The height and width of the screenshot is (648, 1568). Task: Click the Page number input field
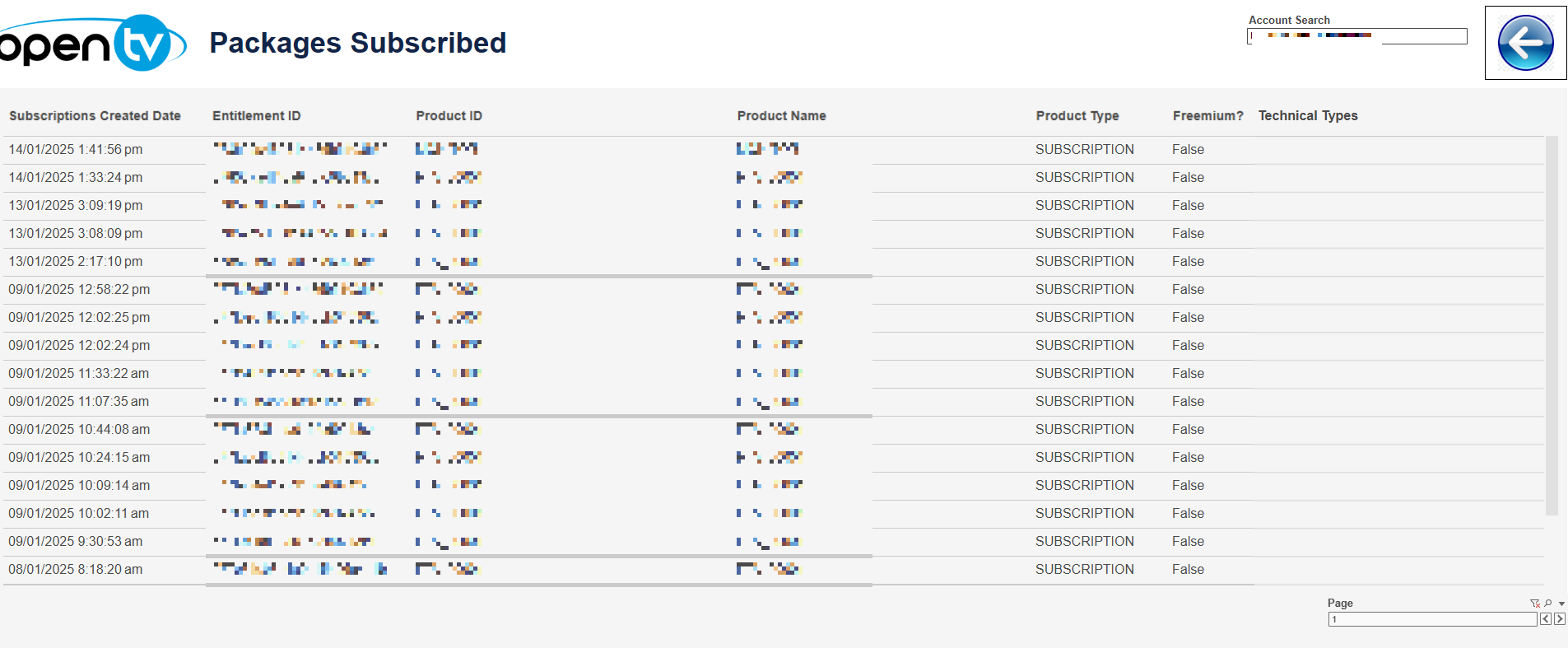1432,619
